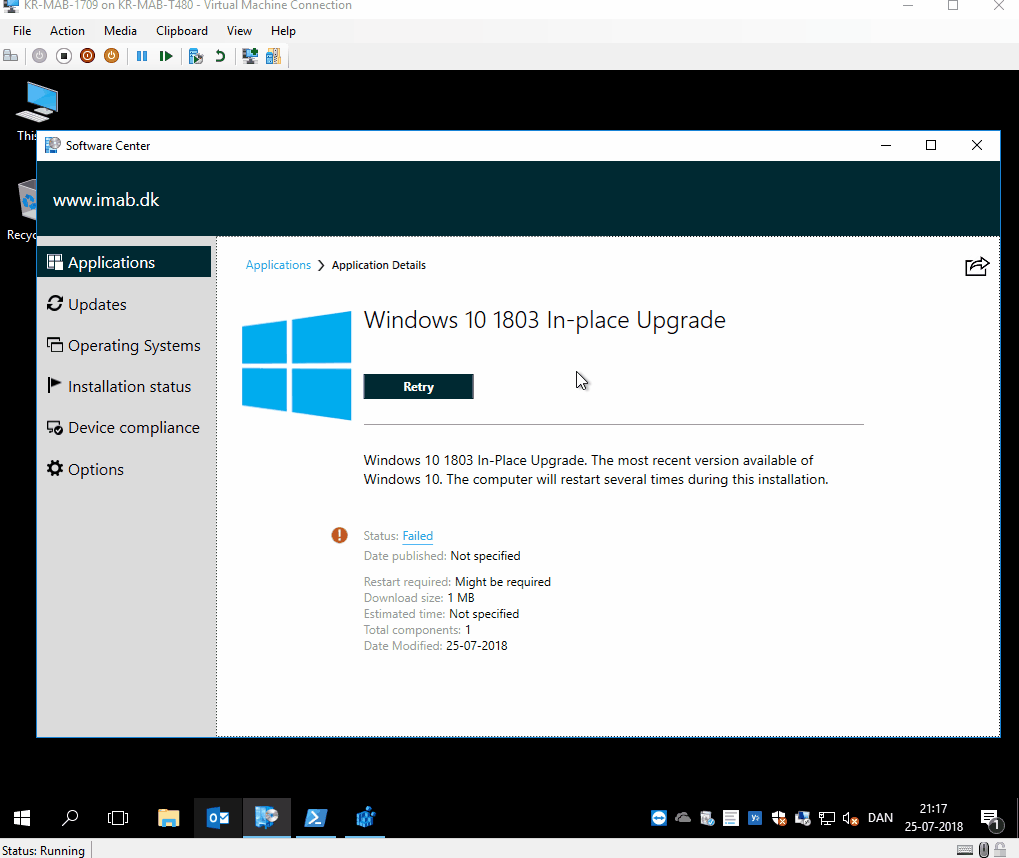Select Applications in Software Center sidebar
This screenshot has width=1019, height=858.
124,262
